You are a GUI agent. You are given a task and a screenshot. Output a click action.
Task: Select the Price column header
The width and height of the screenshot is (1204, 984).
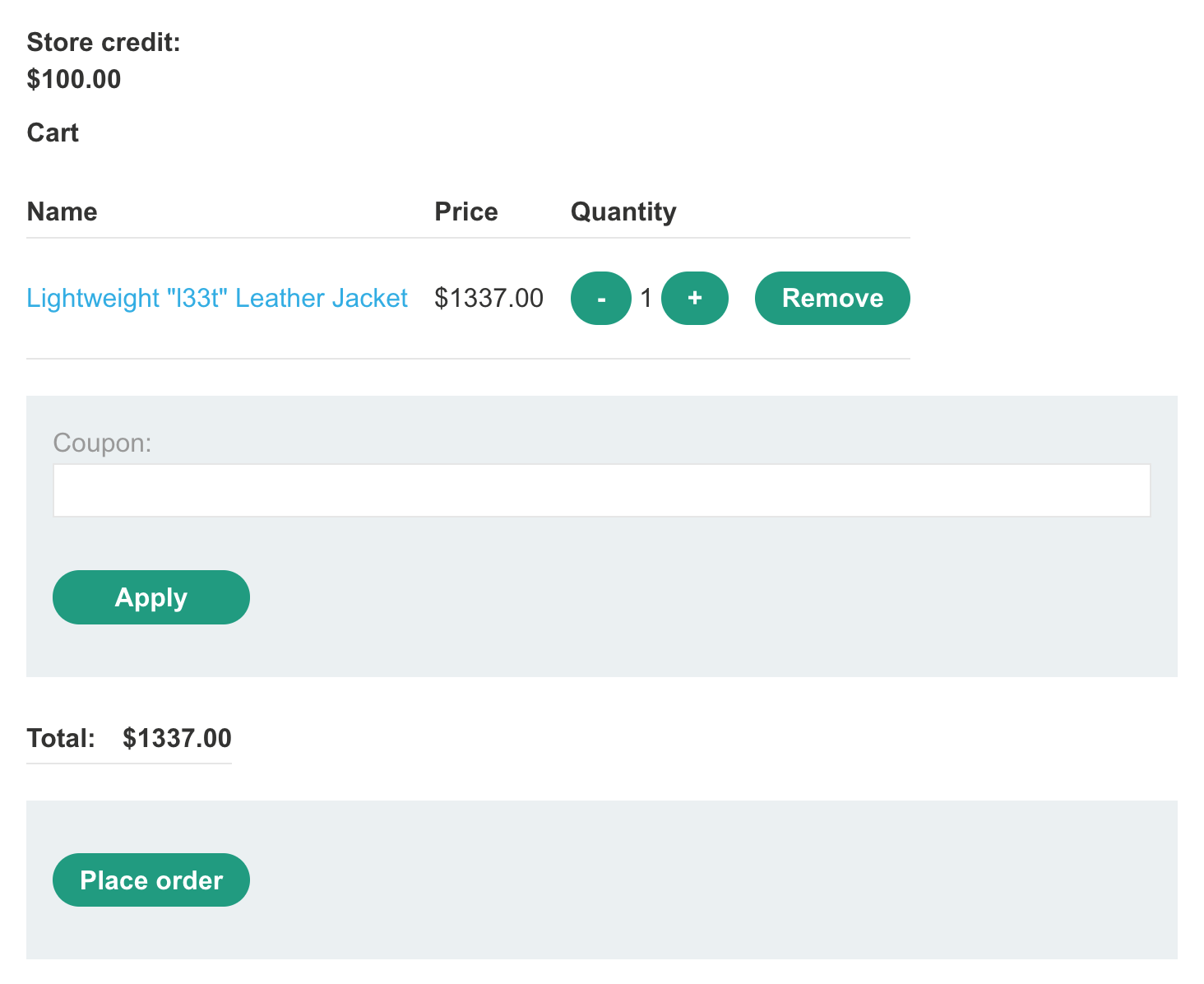tap(466, 212)
